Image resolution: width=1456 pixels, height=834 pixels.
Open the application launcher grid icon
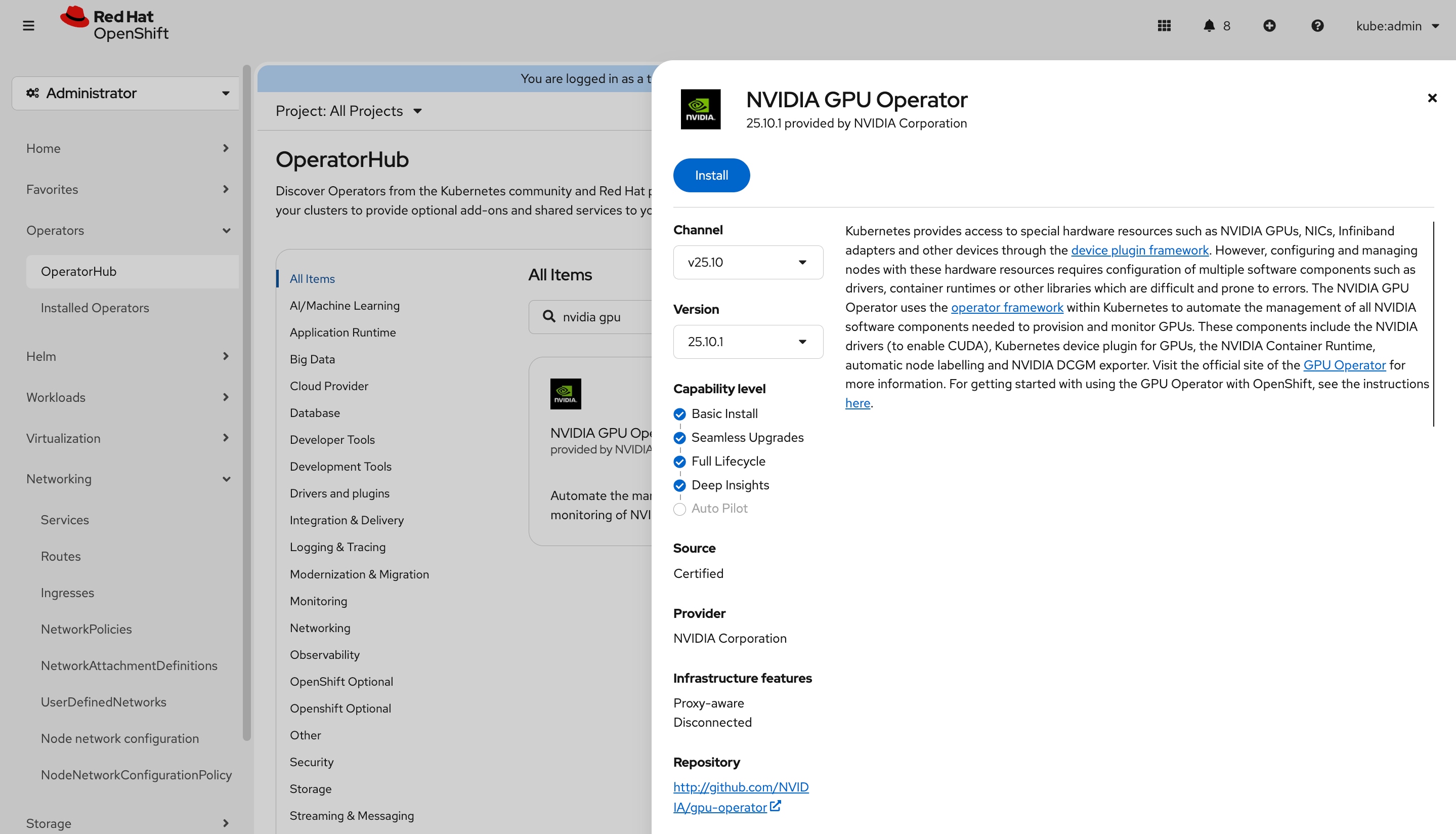(x=1164, y=26)
